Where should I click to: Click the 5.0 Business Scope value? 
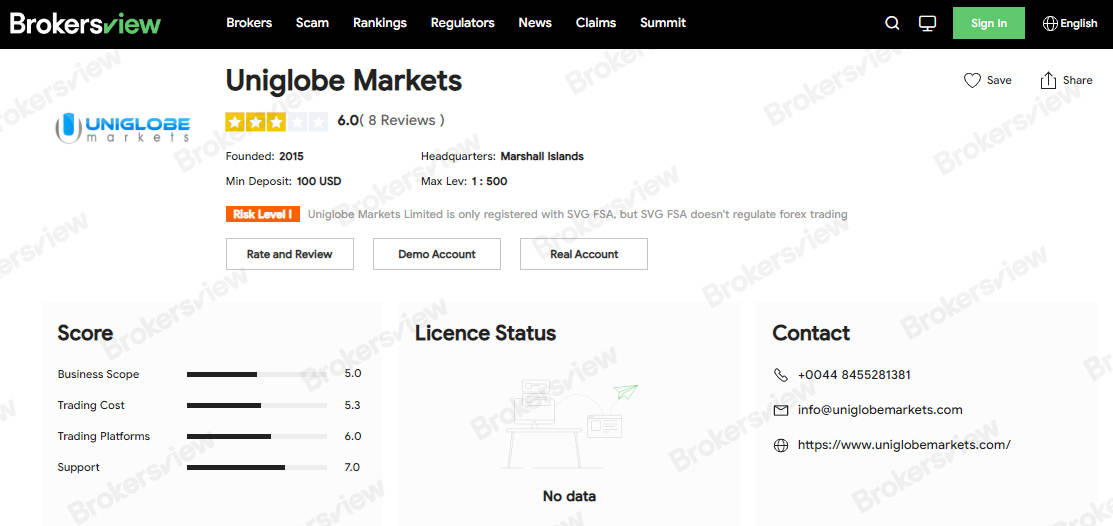point(353,373)
